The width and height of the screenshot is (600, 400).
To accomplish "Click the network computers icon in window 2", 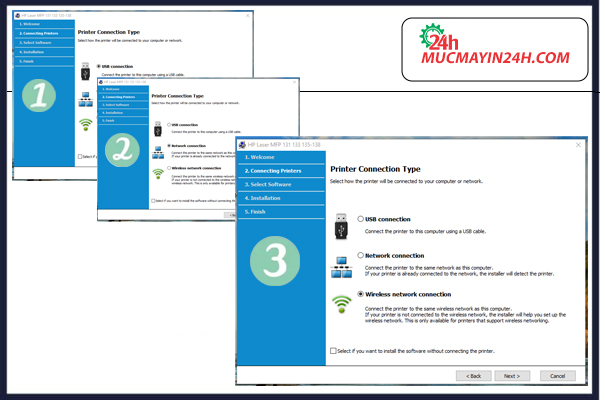I will point(158,152).
